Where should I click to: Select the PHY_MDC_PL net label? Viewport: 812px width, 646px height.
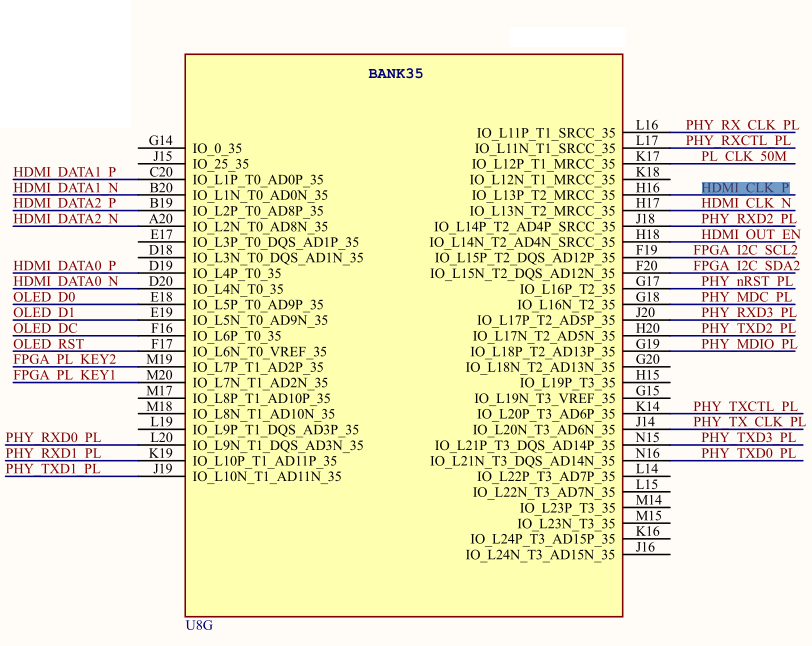[x=747, y=297]
